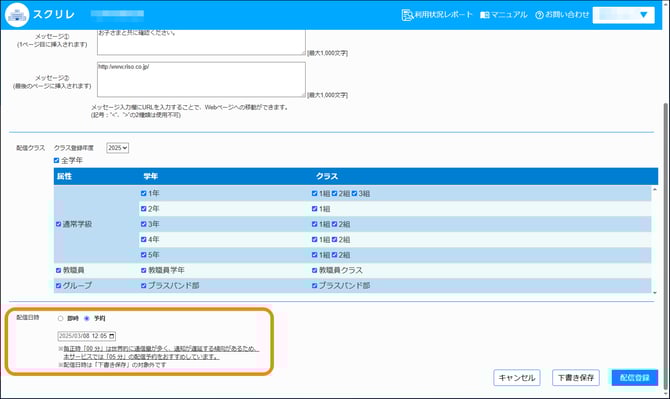Open the マニュアル link text
Image resolution: width=670 pixels, height=399 pixels.
click(509, 15)
